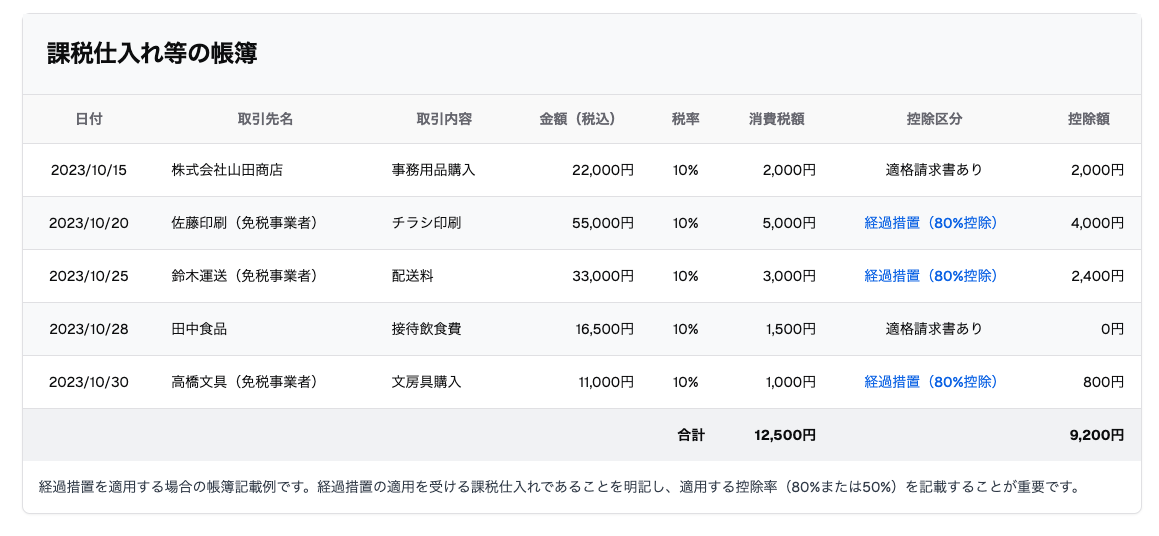Select the 消費税額 column header
Viewport: 1159px width, 536px height.
coord(776,119)
